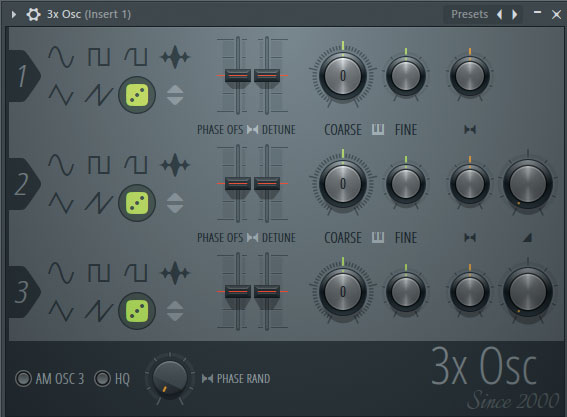Enable the AM OSC 3 option
Viewport: 567px width, 417px height.
click(23, 379)
